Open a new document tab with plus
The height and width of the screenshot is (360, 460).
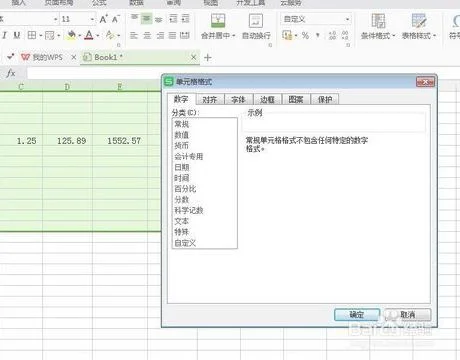coord(208,58)
